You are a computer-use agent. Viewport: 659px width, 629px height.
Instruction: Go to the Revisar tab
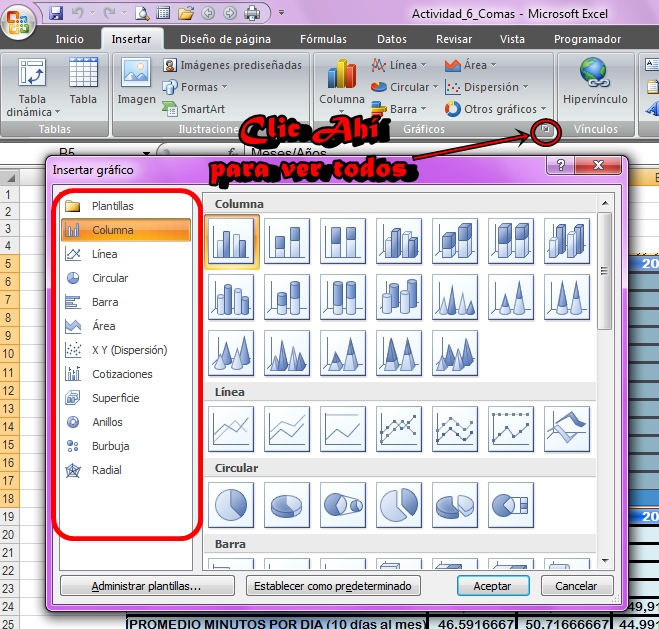tap(454, 39)
